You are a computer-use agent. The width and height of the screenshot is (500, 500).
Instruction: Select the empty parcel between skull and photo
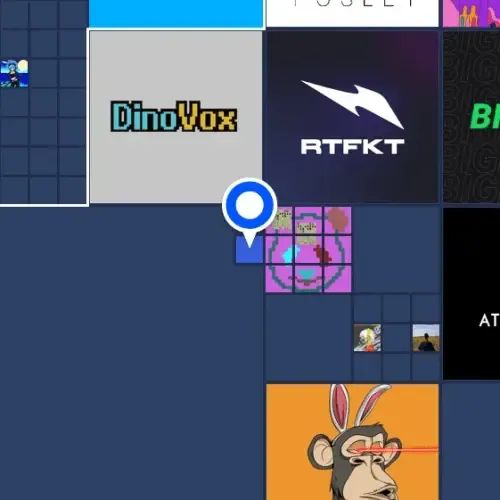point(397,338)
